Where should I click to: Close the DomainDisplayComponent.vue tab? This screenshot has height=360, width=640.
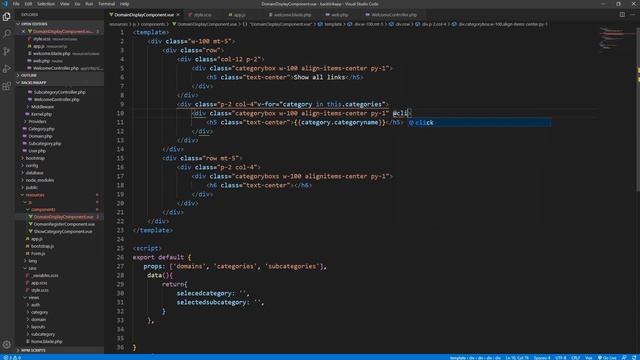click(x=178, y=15)
